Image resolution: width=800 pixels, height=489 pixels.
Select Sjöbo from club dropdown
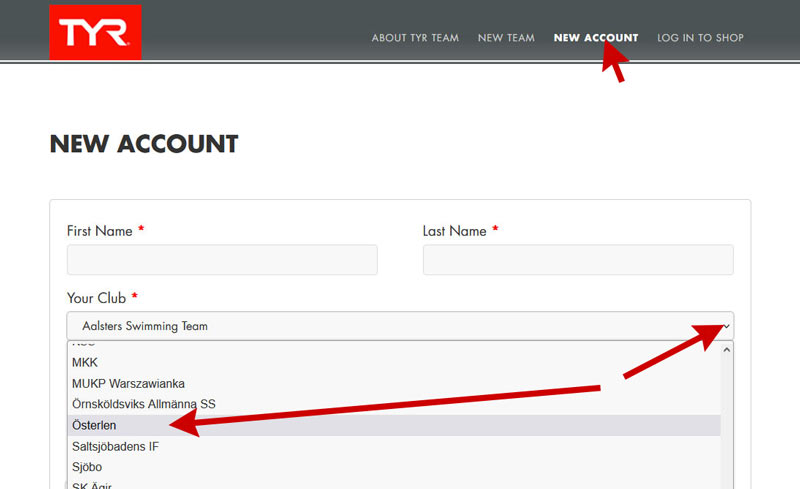394,467
